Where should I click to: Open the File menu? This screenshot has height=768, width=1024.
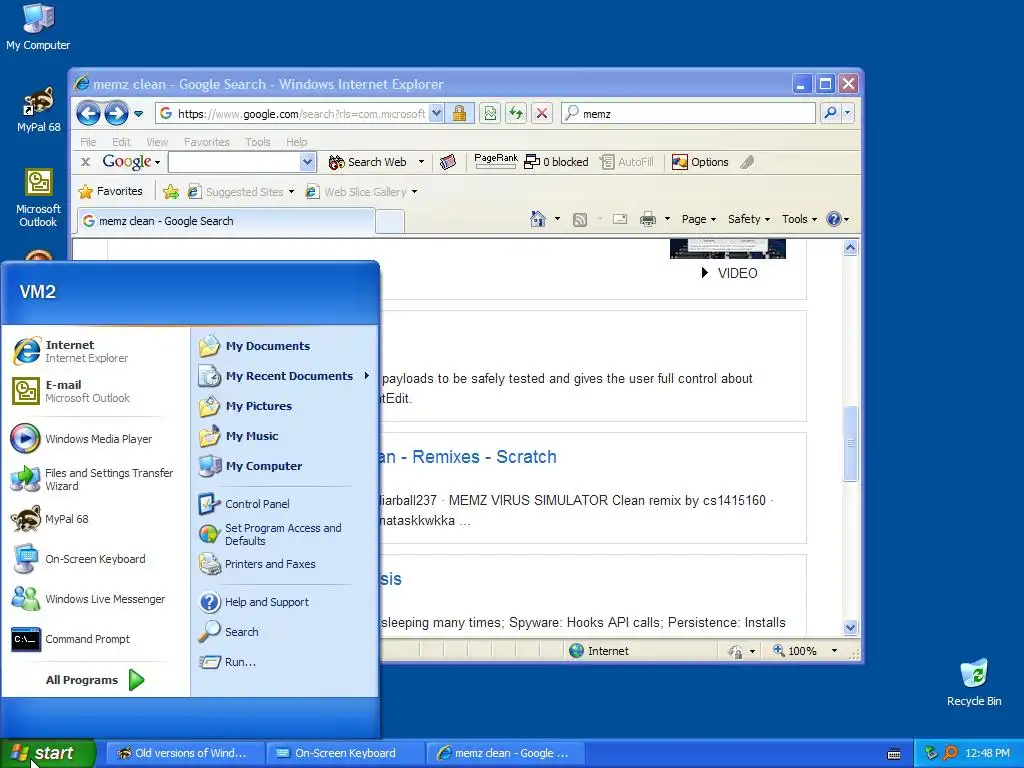tap(88, 142)
